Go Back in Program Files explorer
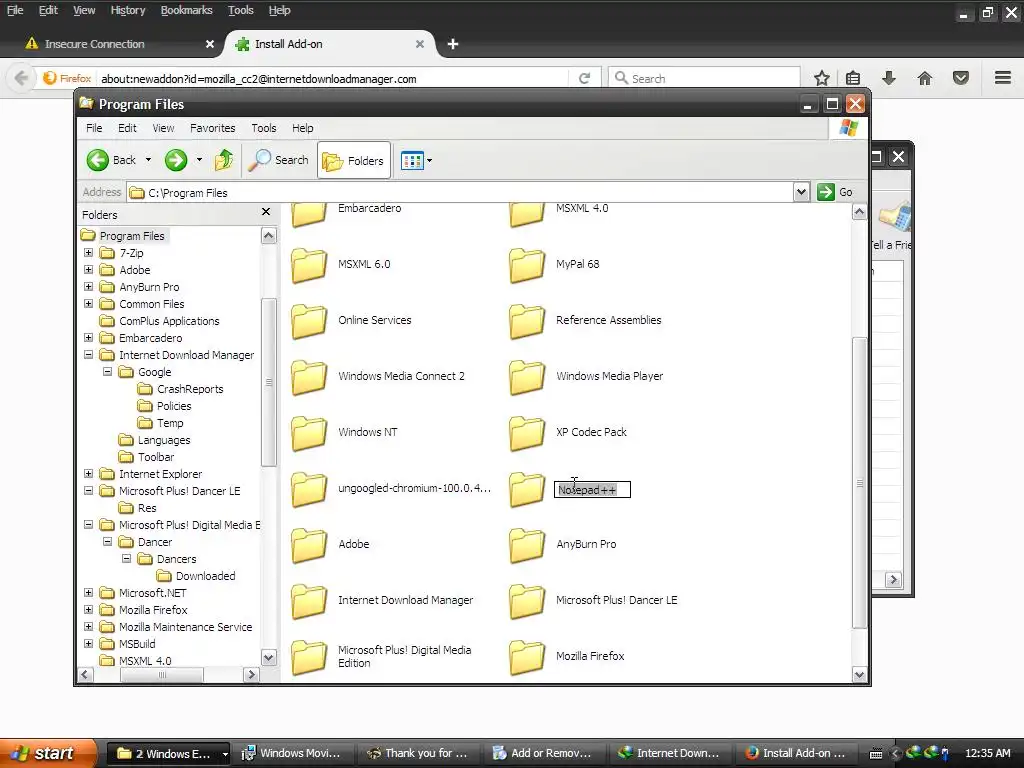The image size is (1024, 768). pos(111,160)
